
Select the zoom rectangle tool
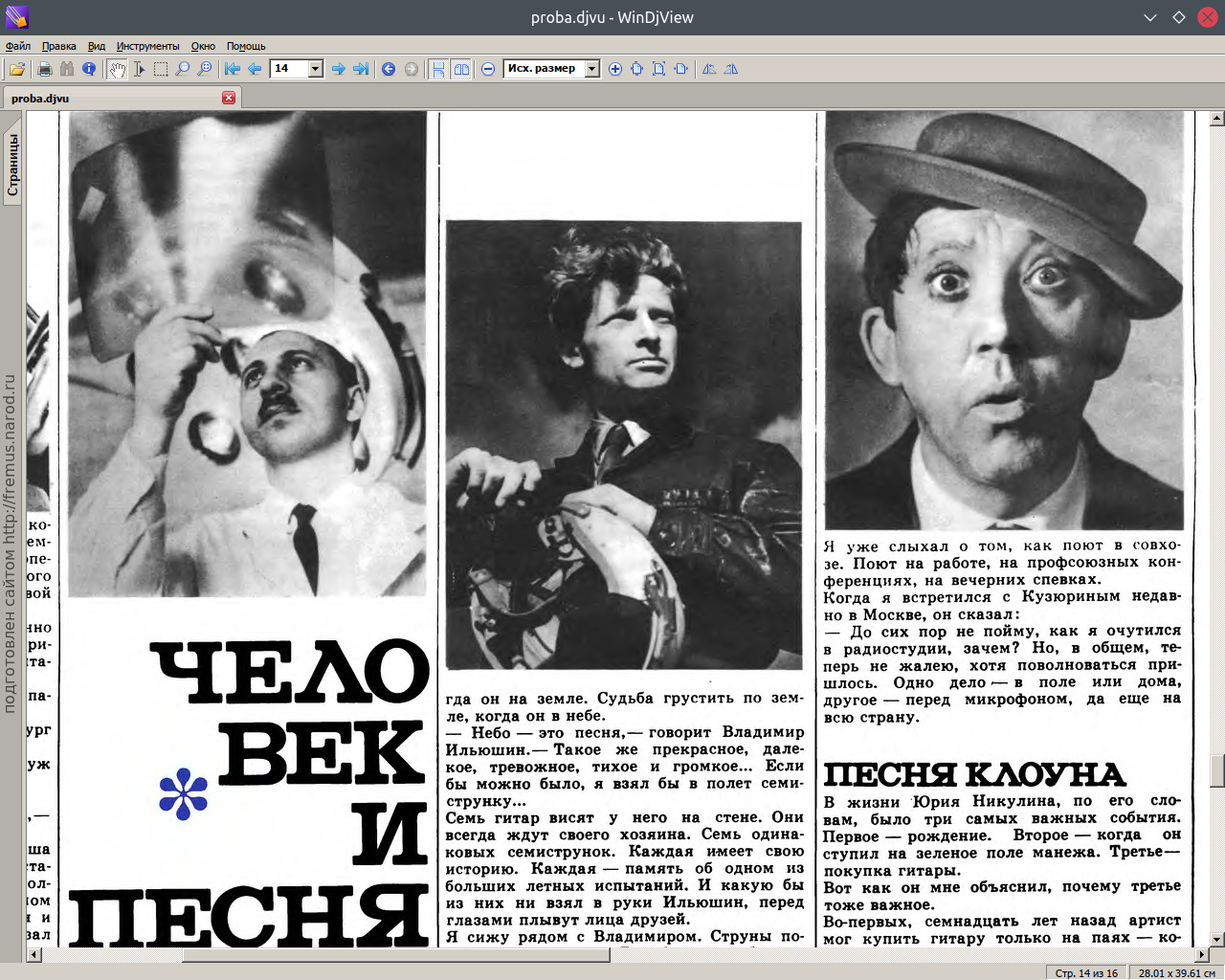[205, 69]
